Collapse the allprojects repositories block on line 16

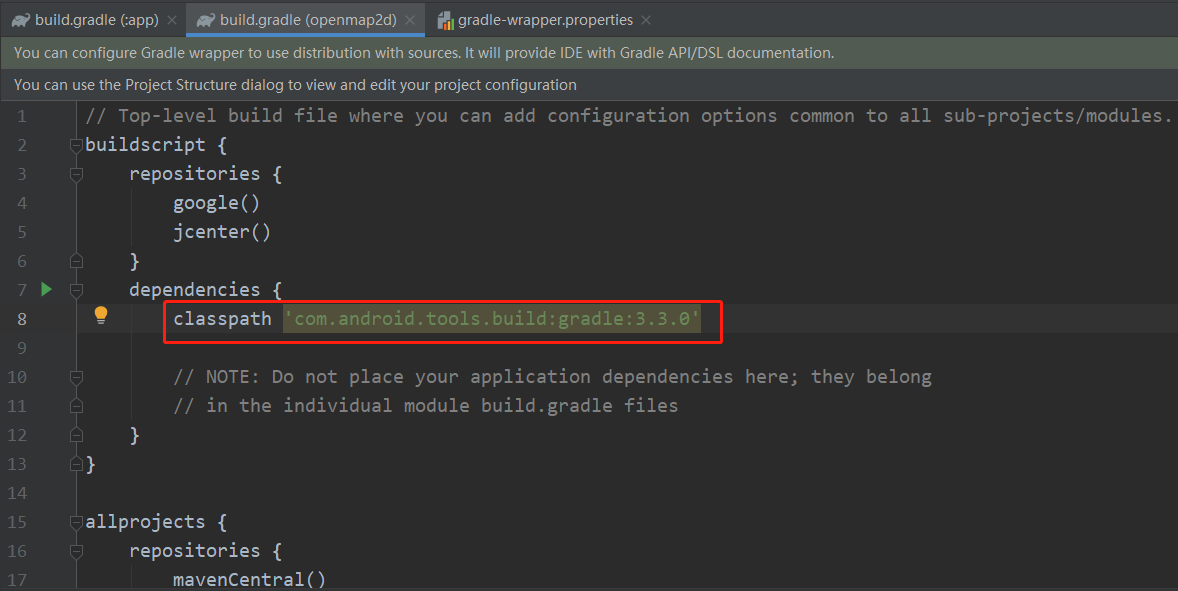click(x=76, y=551)
